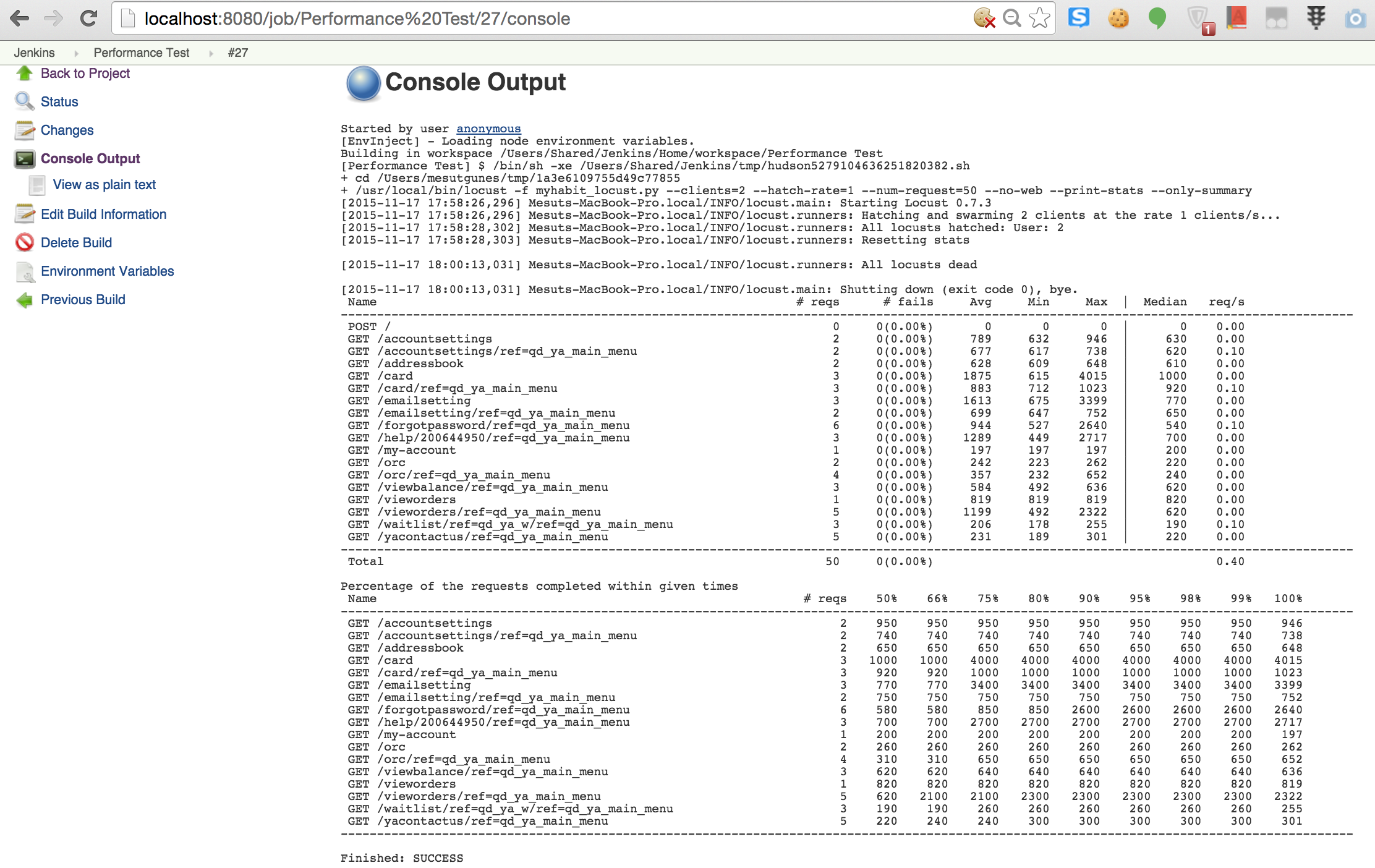Image resolution: width=1375 pixels, height=868 pixels.
Task: Bookmark page with star icon
Action: pyautogui.click(x=1040, y=19)
